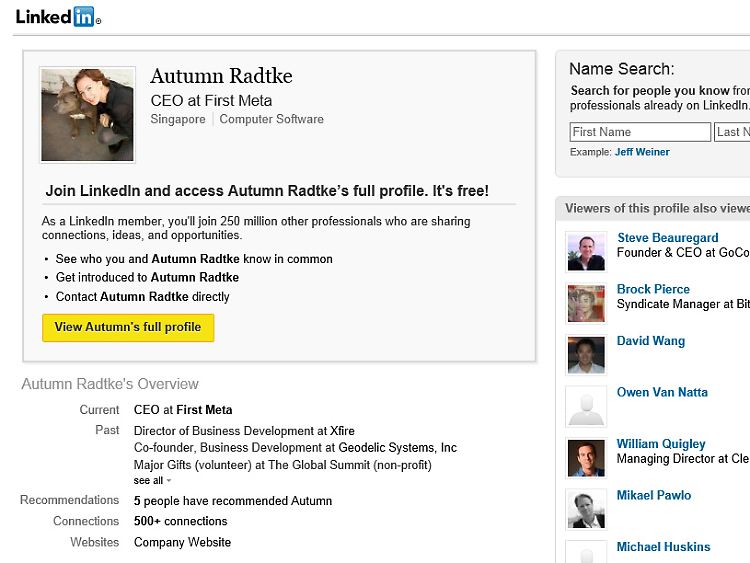This screenshot has height=563, width=750.
Task: Click the Last Name search field
Action: point(733,132)
